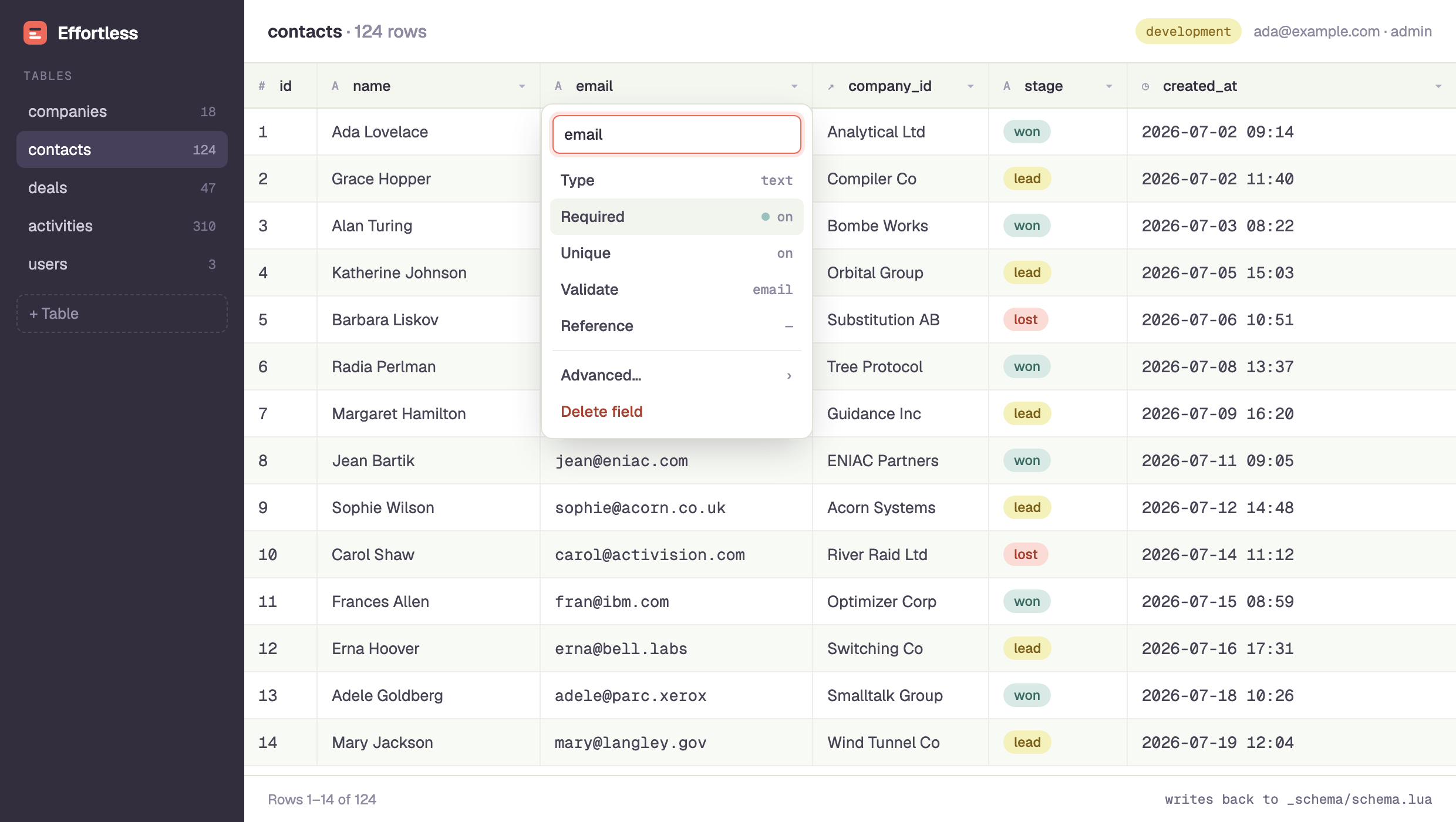
Task: Select the name cell Grace Hopper
Action: (x=429, y=179)
